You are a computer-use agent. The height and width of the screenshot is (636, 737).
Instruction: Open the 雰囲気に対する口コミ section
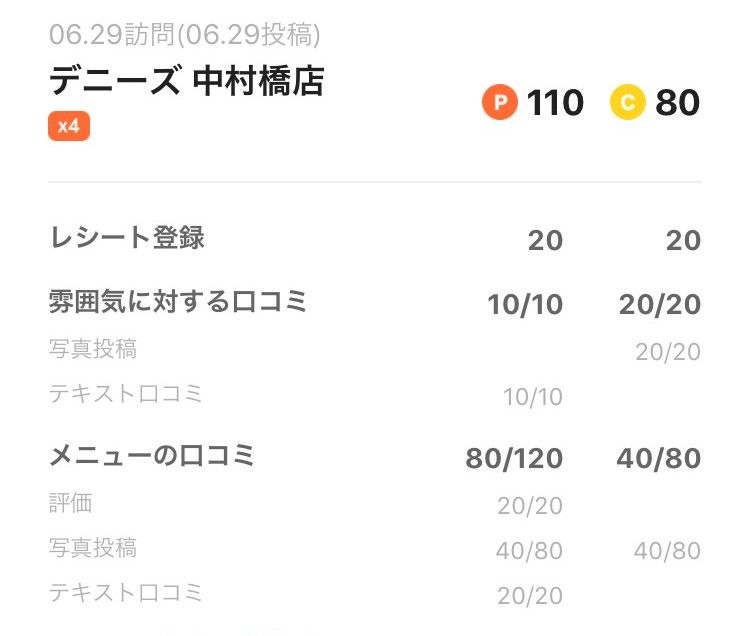[178, 301]
